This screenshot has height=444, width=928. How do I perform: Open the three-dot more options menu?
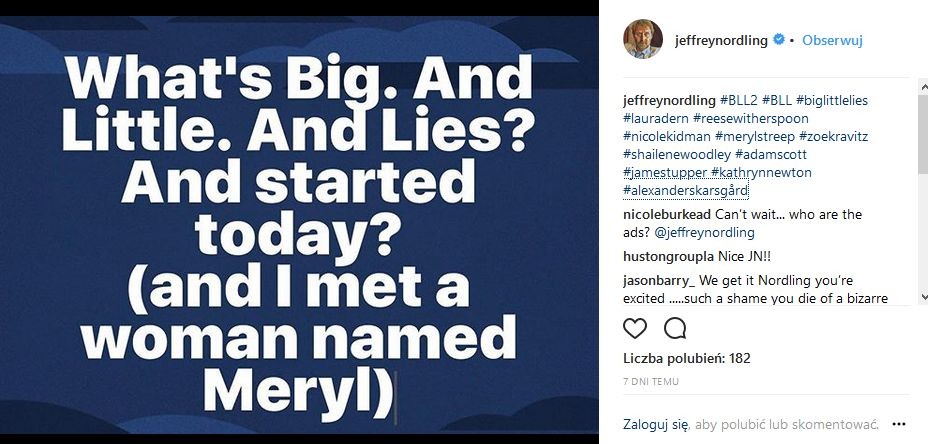point(898,423)
